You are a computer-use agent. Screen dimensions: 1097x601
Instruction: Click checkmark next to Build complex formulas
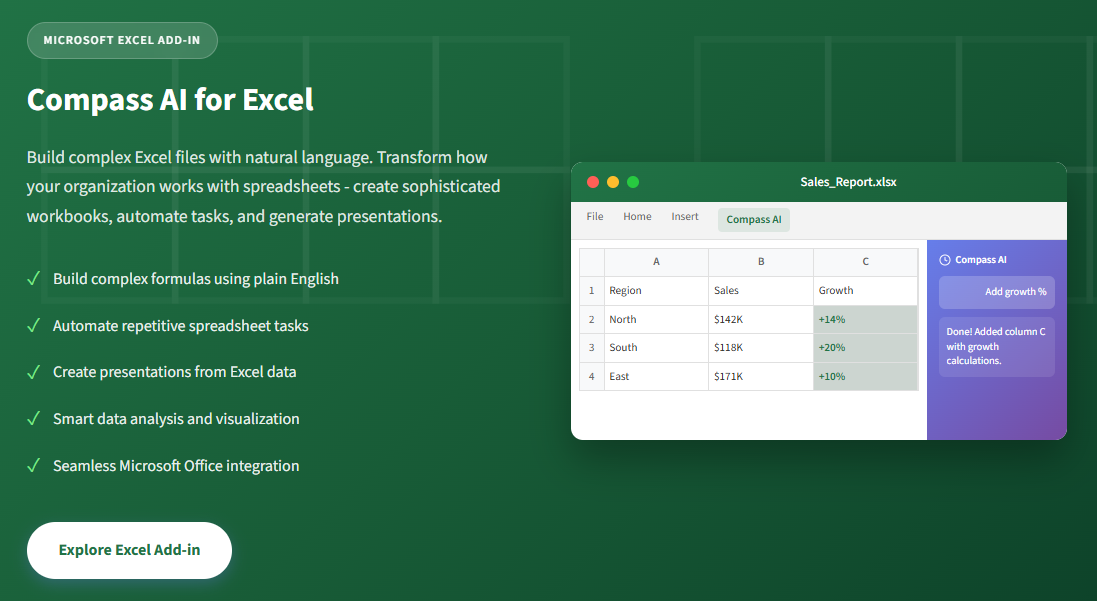pos(34,279)
